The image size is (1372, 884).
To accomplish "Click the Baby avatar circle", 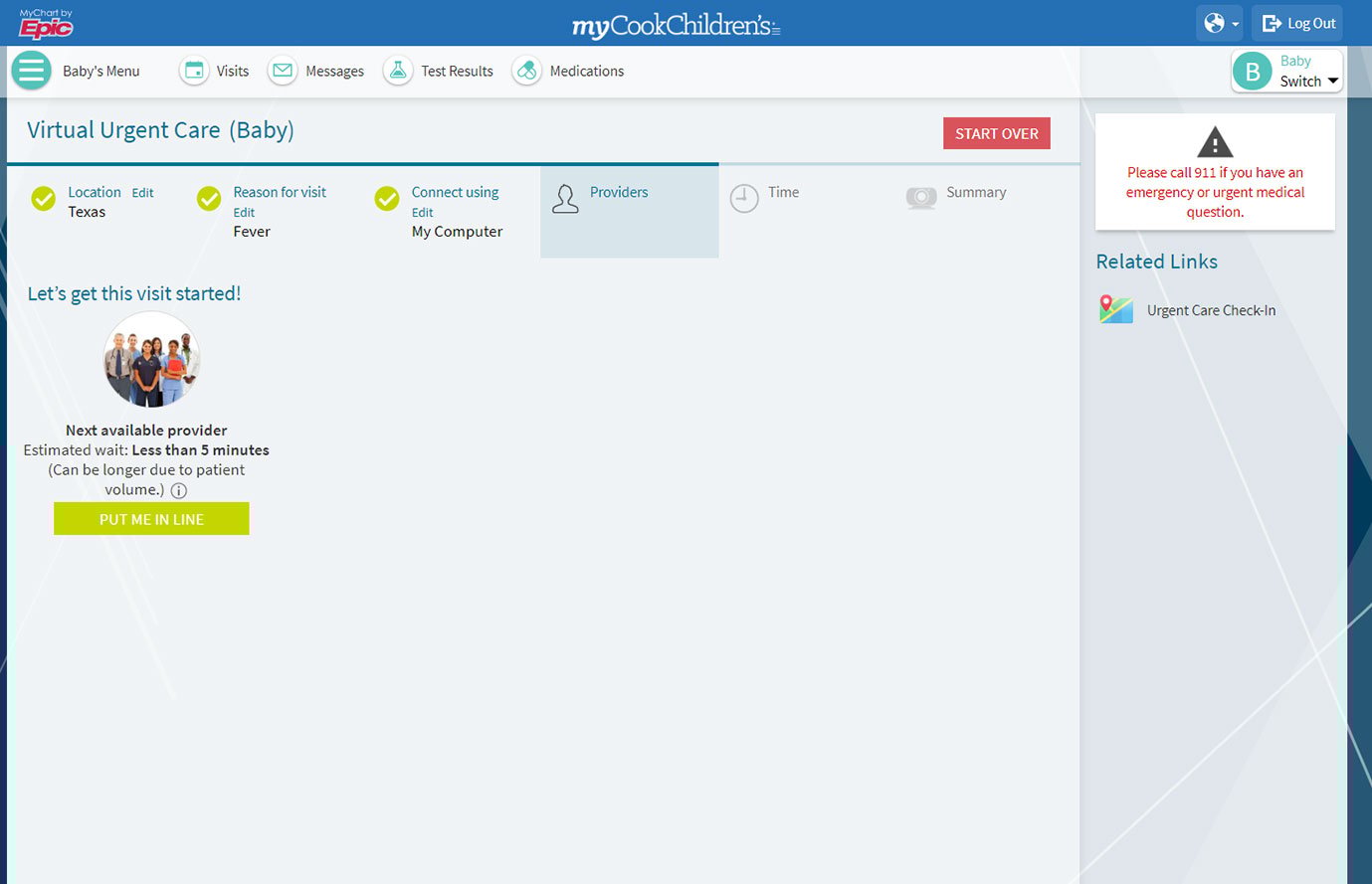I will tap(1253, 72).
